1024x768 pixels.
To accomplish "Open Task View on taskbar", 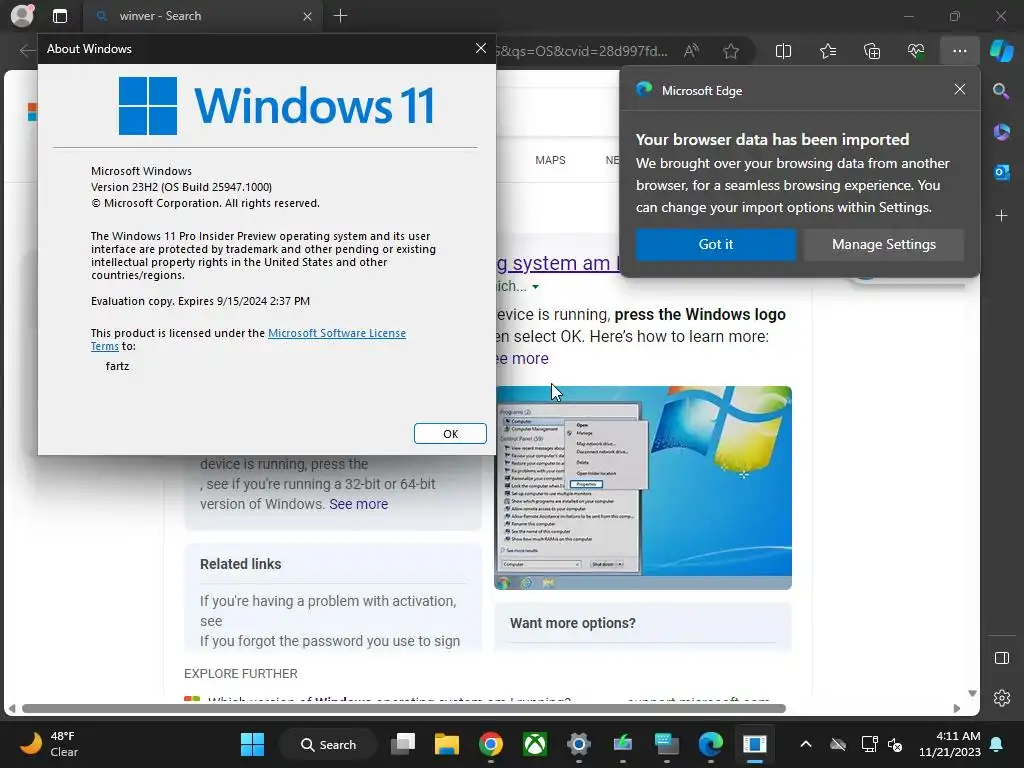I will click(x=403, y=744).
